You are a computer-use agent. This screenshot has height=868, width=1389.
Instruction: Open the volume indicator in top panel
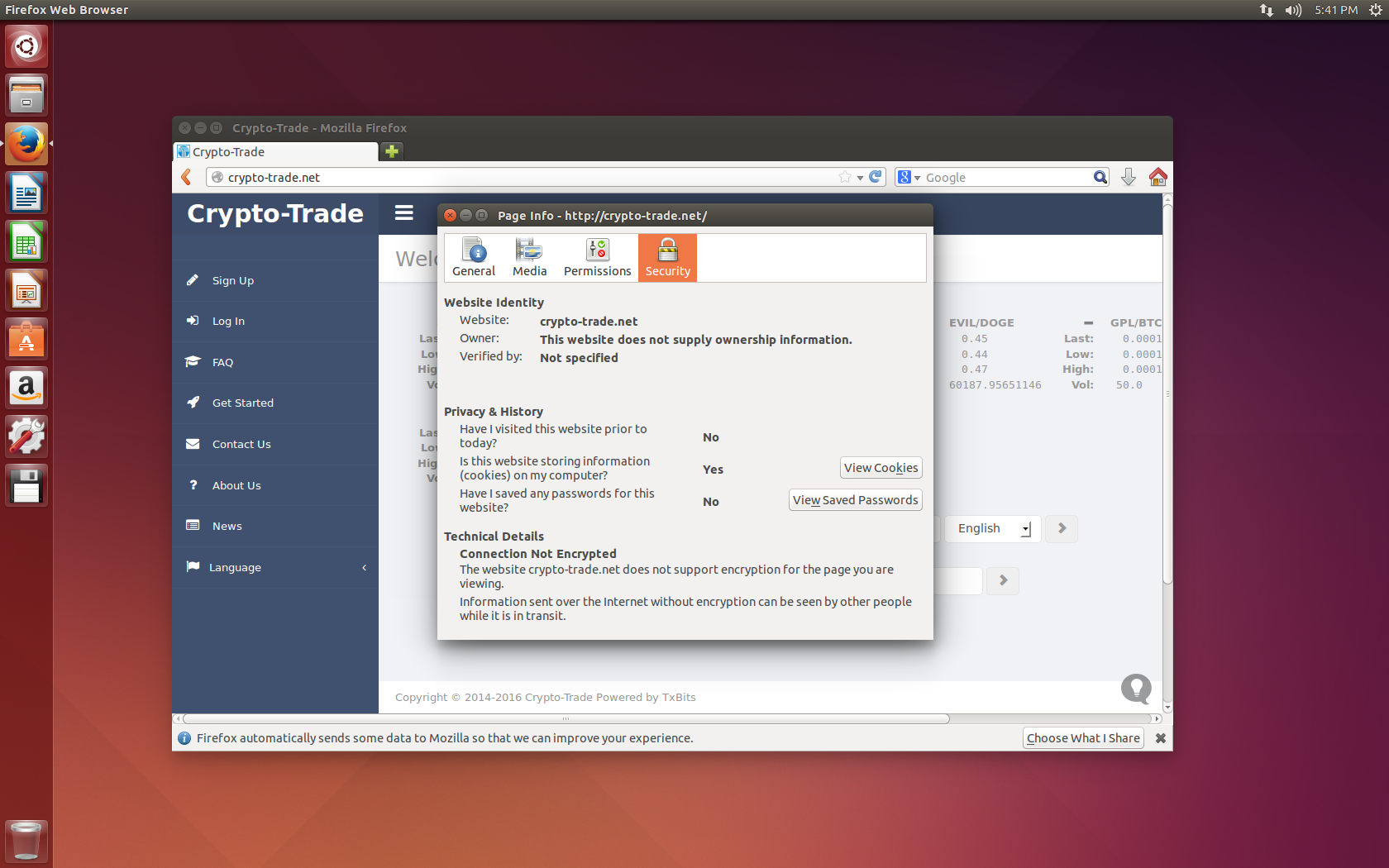1293,10
